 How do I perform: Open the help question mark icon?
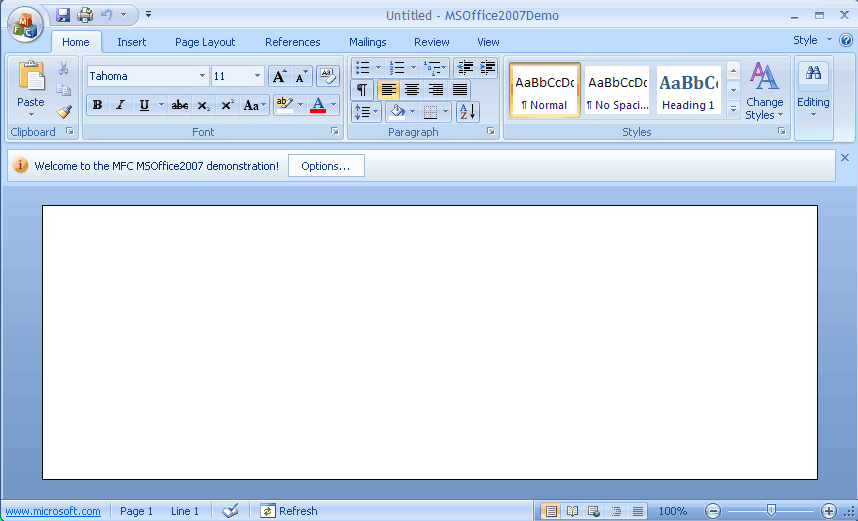point(846,40)
